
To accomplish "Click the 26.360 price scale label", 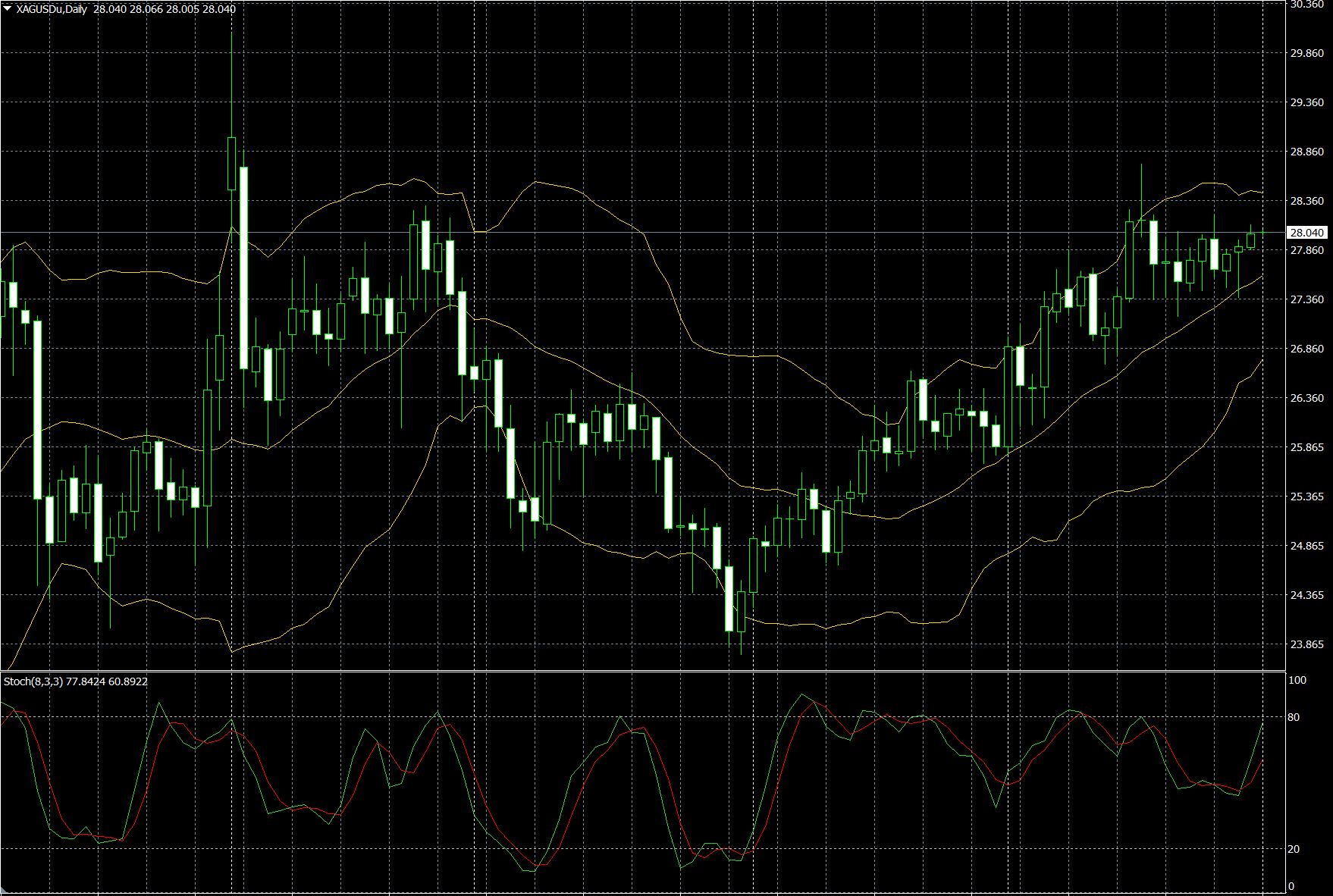I will coord(1307,398).
